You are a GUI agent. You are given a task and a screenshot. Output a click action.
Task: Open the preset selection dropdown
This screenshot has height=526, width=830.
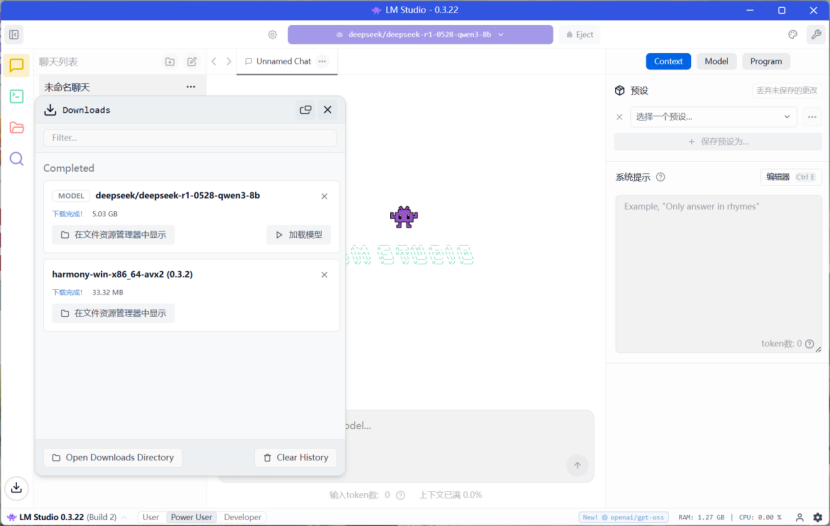(714, 117)
